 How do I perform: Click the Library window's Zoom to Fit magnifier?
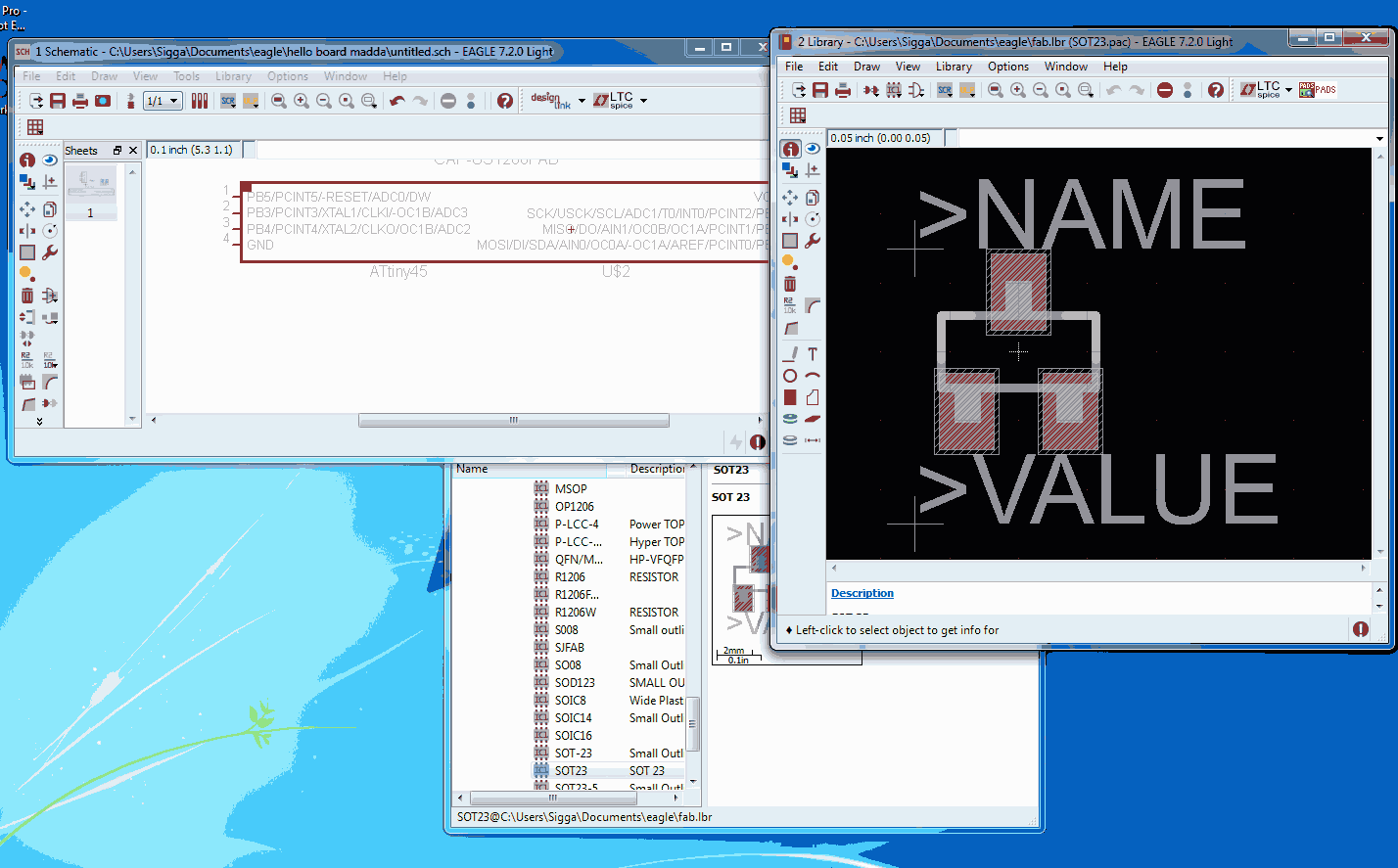[x=996, y=90]
